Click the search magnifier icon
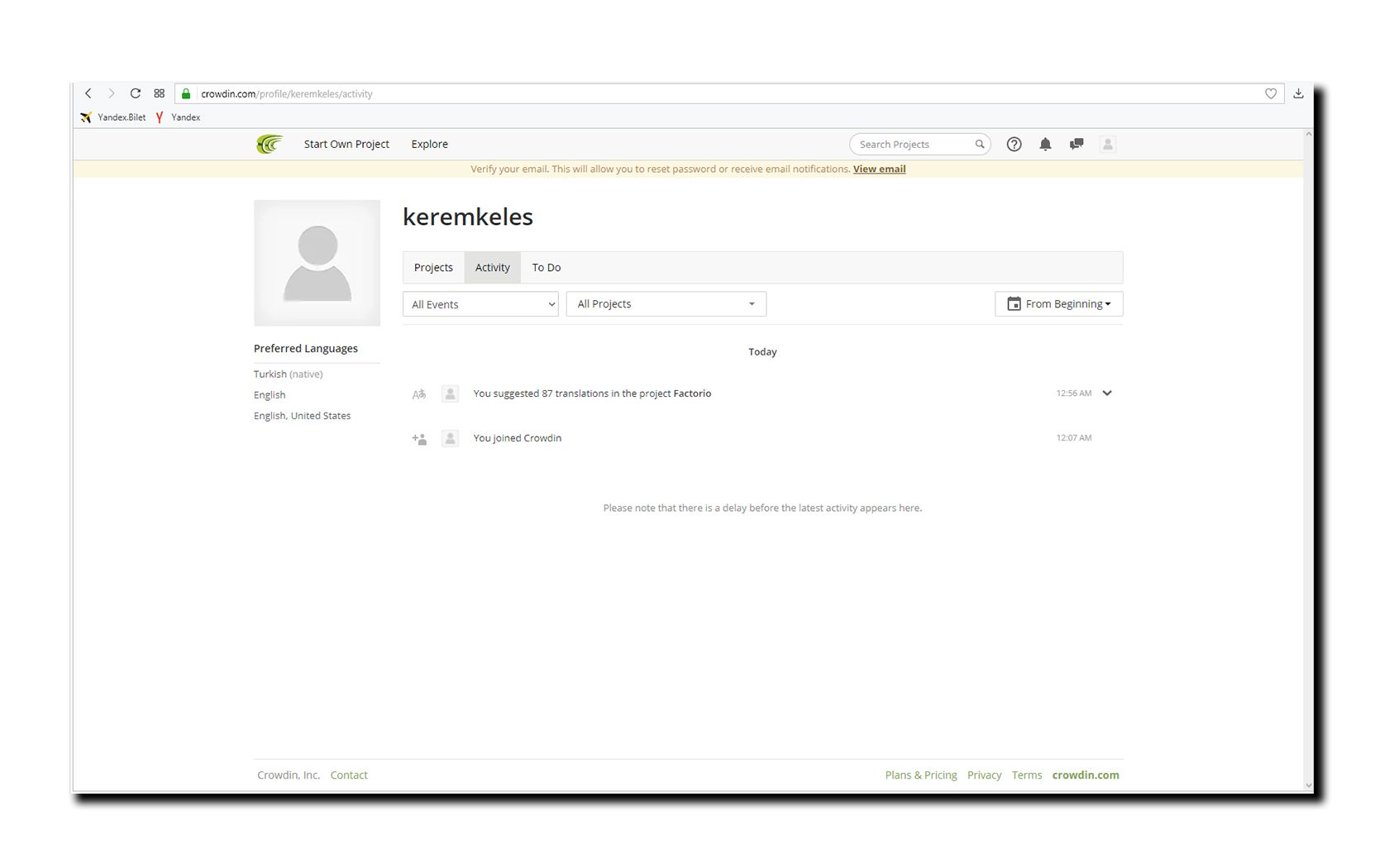Screen dimensions: 1389x868 pyautogui.click(x=980, y=144)
